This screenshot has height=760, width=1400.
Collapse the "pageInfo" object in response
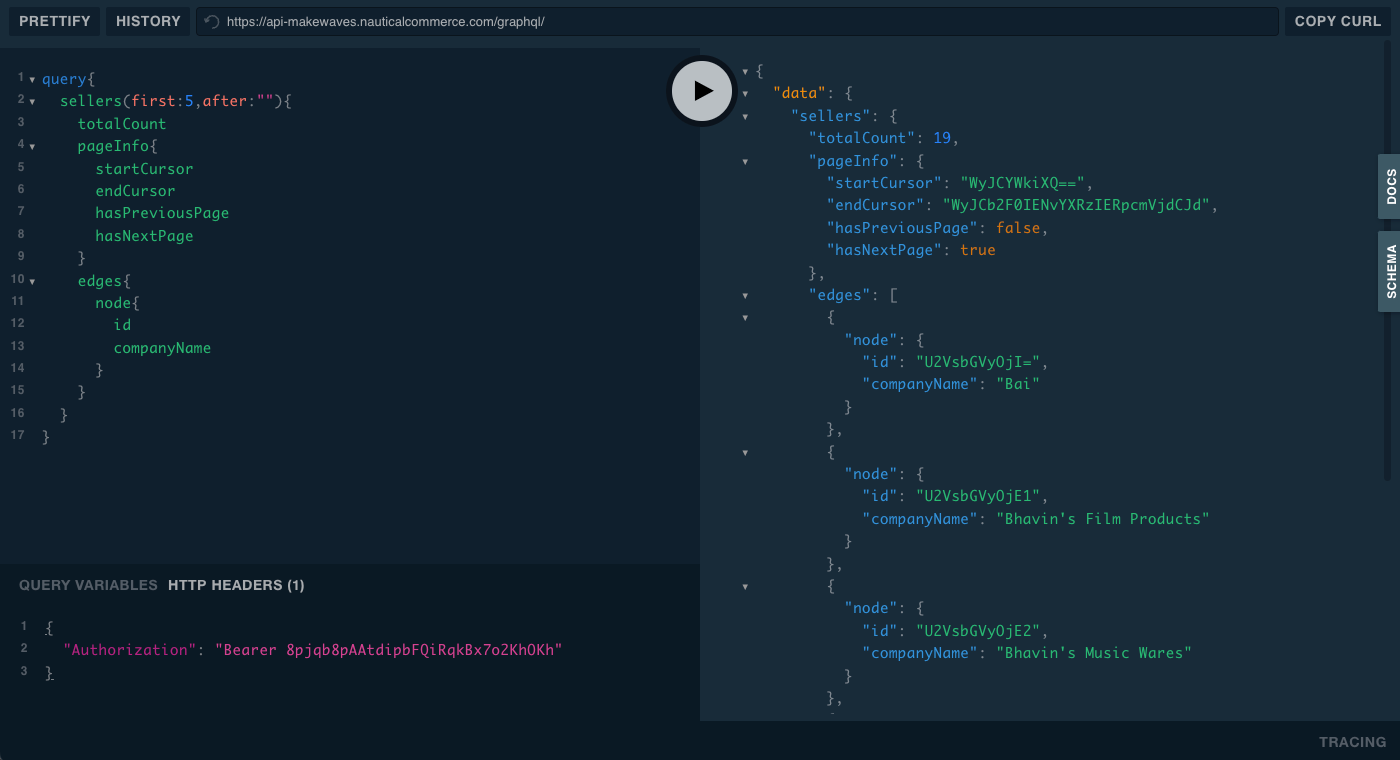745,161
